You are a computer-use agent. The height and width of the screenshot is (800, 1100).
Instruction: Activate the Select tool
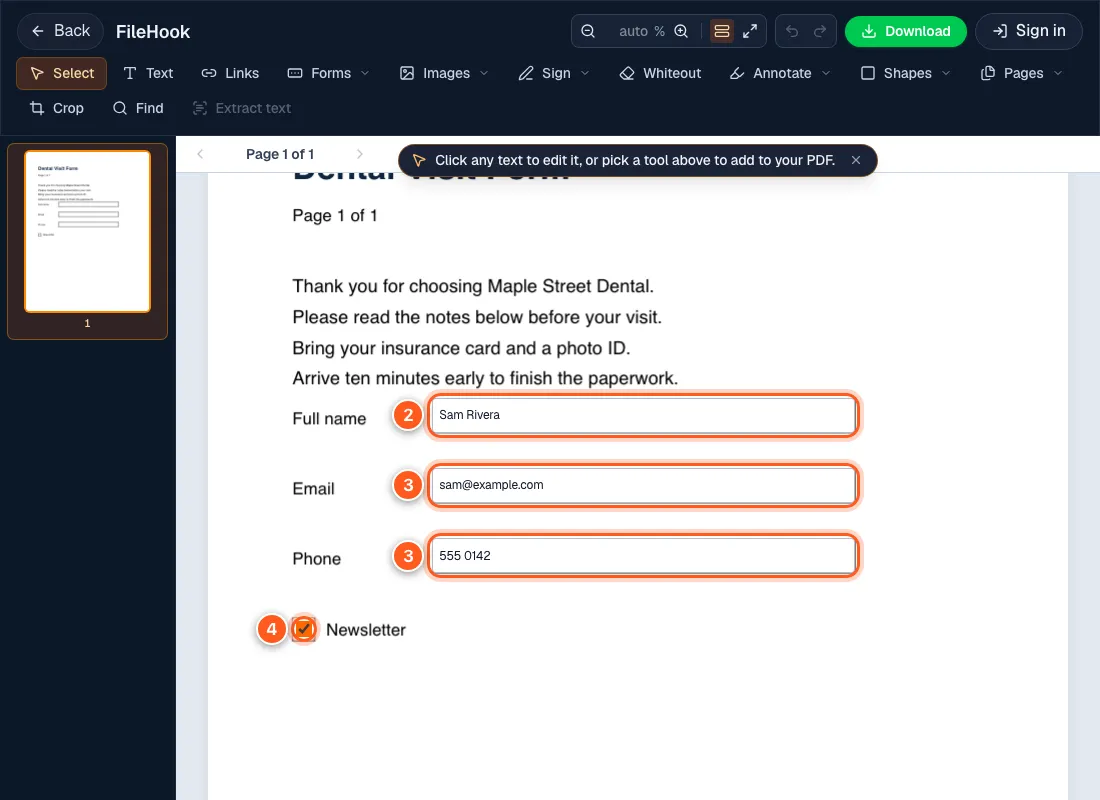coord(62,73)
